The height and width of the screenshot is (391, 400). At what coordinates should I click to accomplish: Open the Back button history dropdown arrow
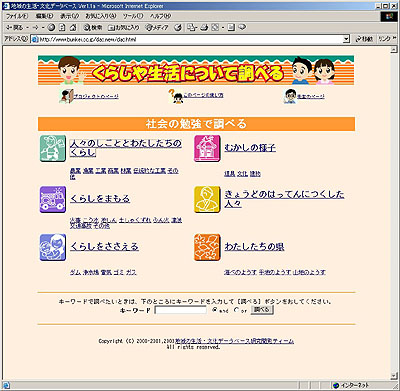(27, 27)
